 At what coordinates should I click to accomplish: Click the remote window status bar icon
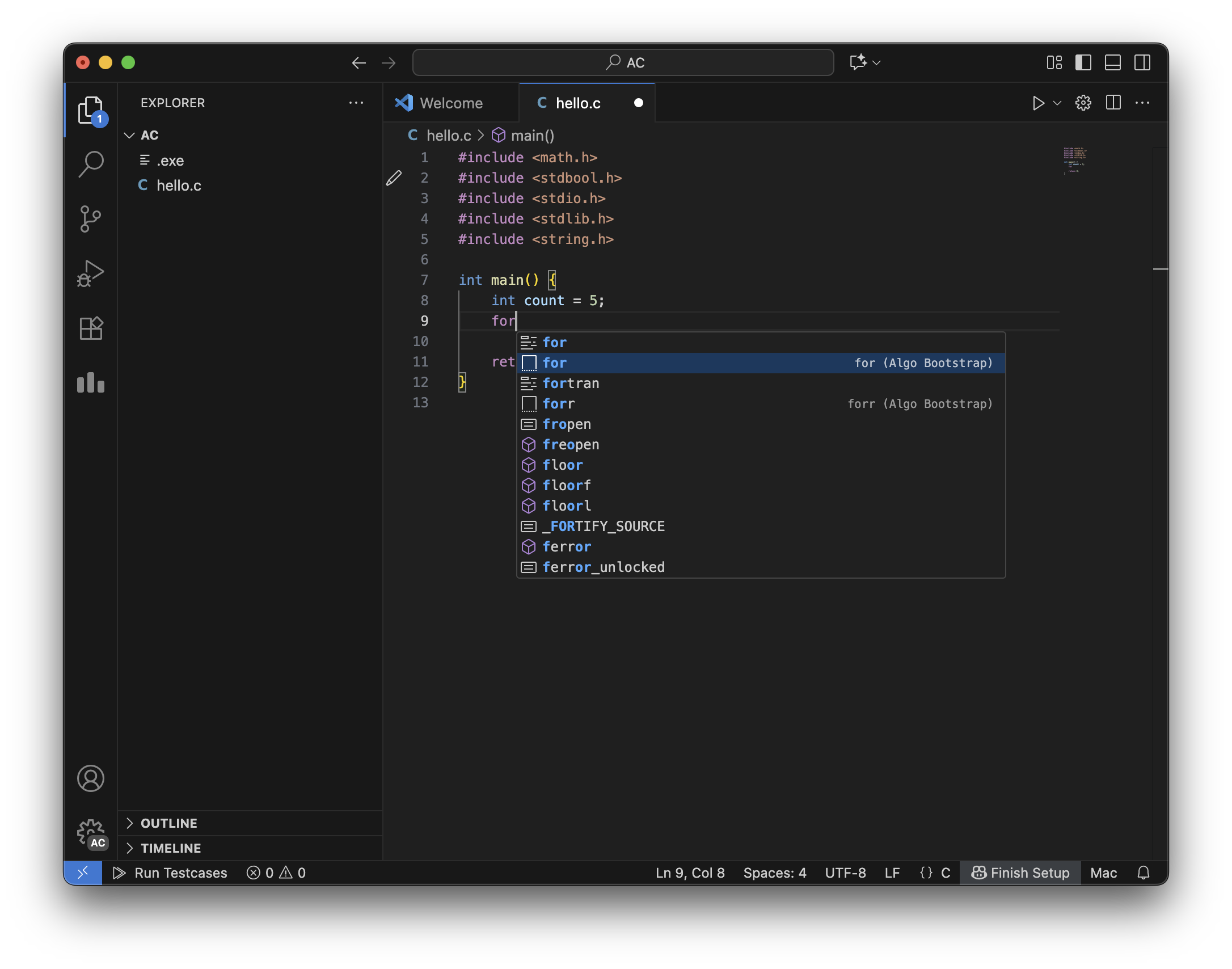tap(83, 873)
